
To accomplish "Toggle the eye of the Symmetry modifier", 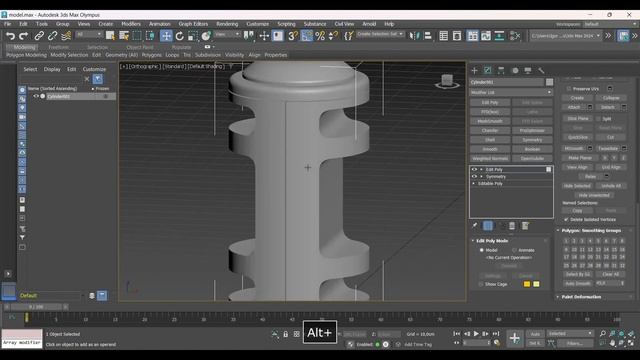I will (474, 176).
